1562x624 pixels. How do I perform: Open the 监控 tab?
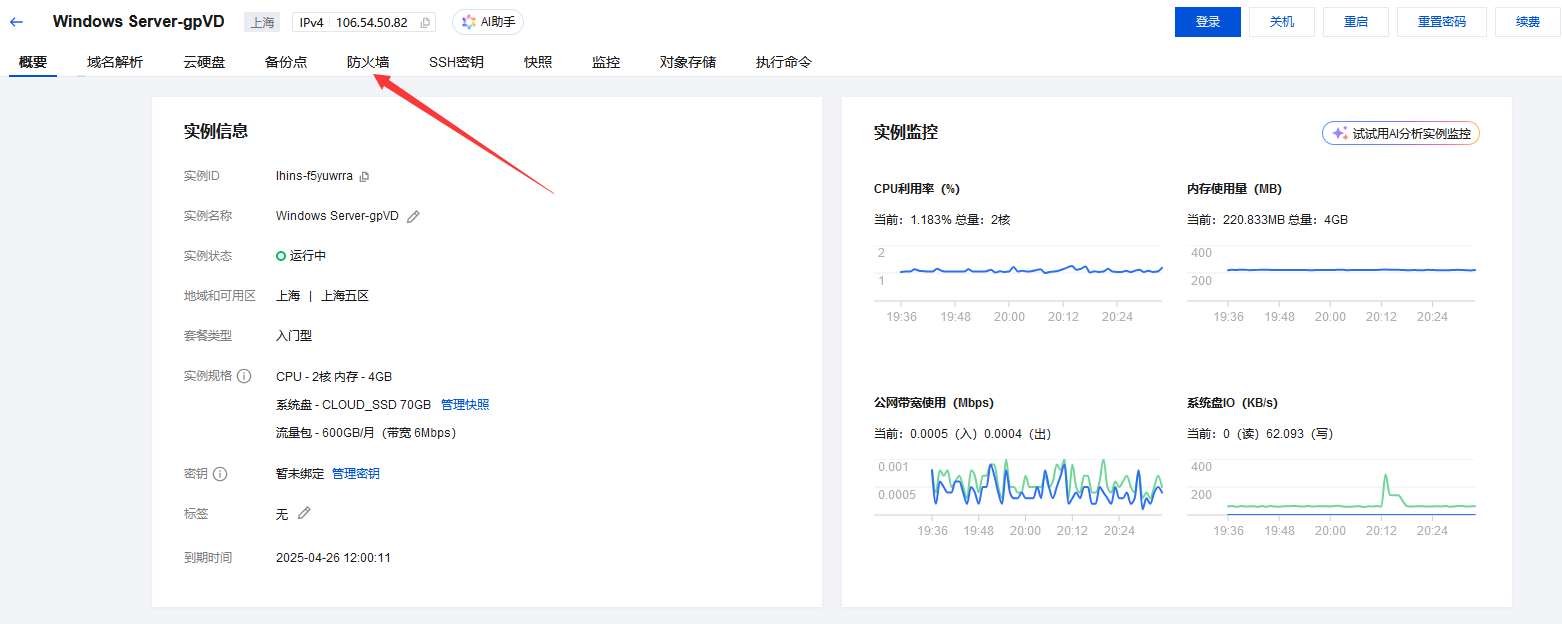[606, 62]
